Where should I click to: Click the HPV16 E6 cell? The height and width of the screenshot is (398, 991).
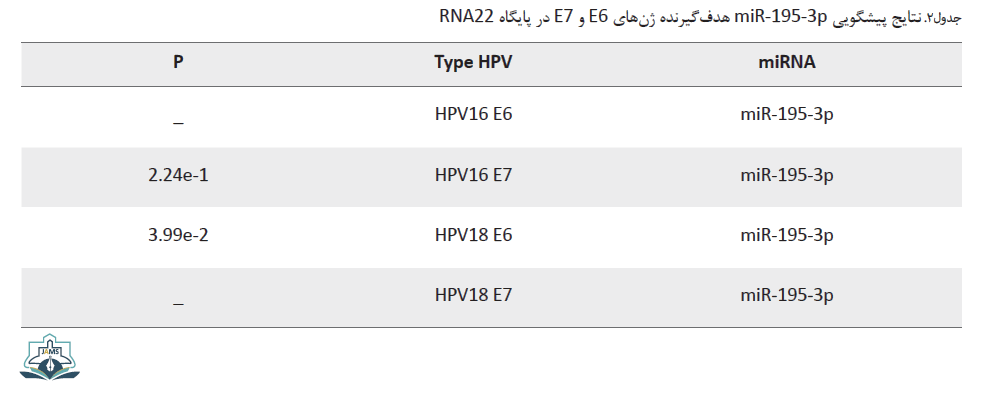(x=473, y=114)
